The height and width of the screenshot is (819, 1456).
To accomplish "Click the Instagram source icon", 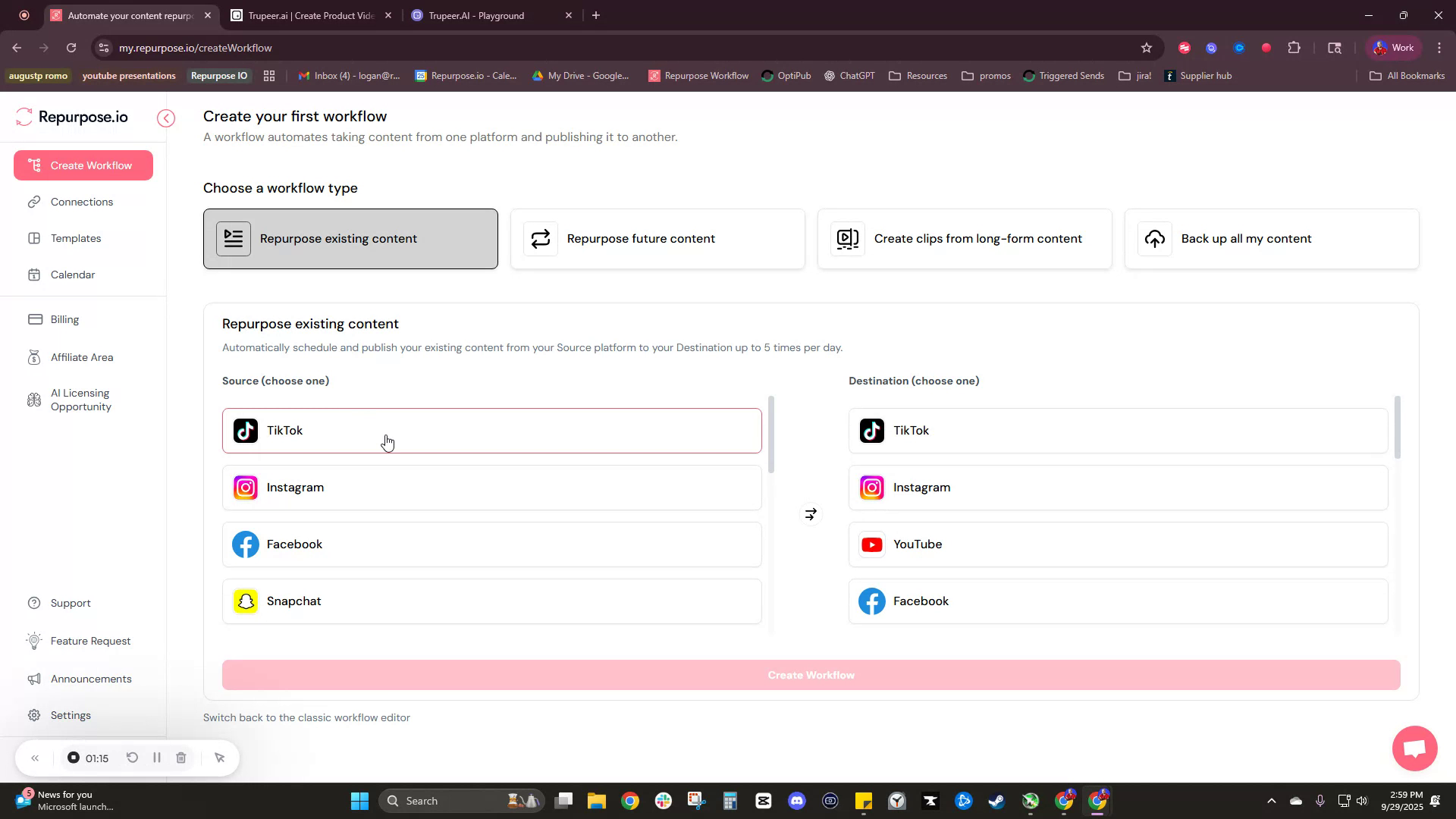I will click(245, 488).
